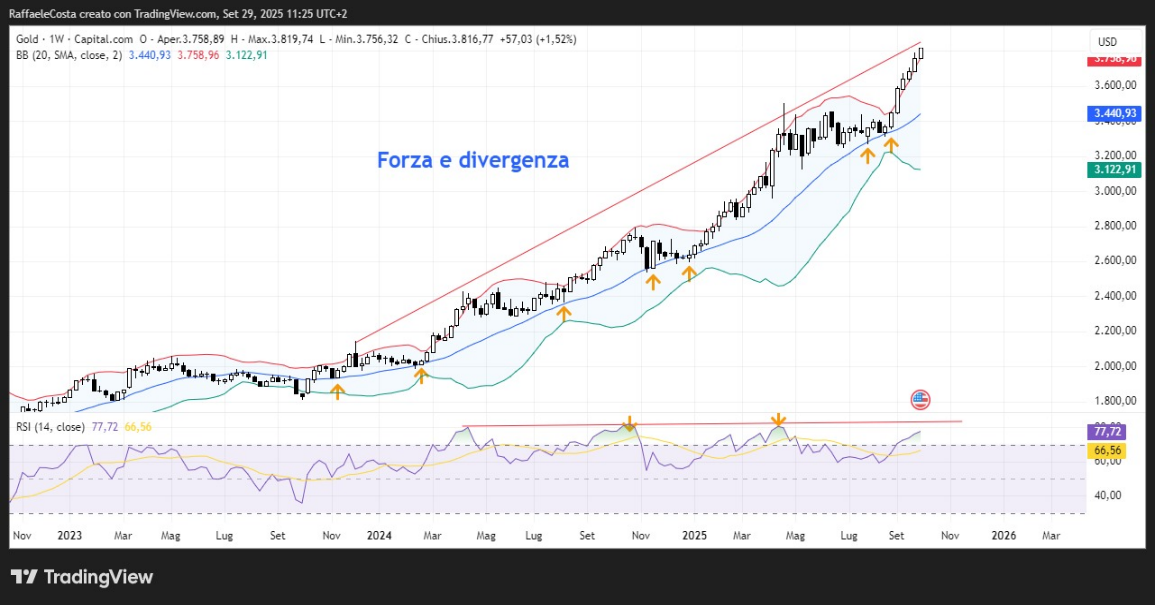Select the 'Forza e divergenza' text annotation
Screen dimensions: 1155x605
[x=473, y=160]
